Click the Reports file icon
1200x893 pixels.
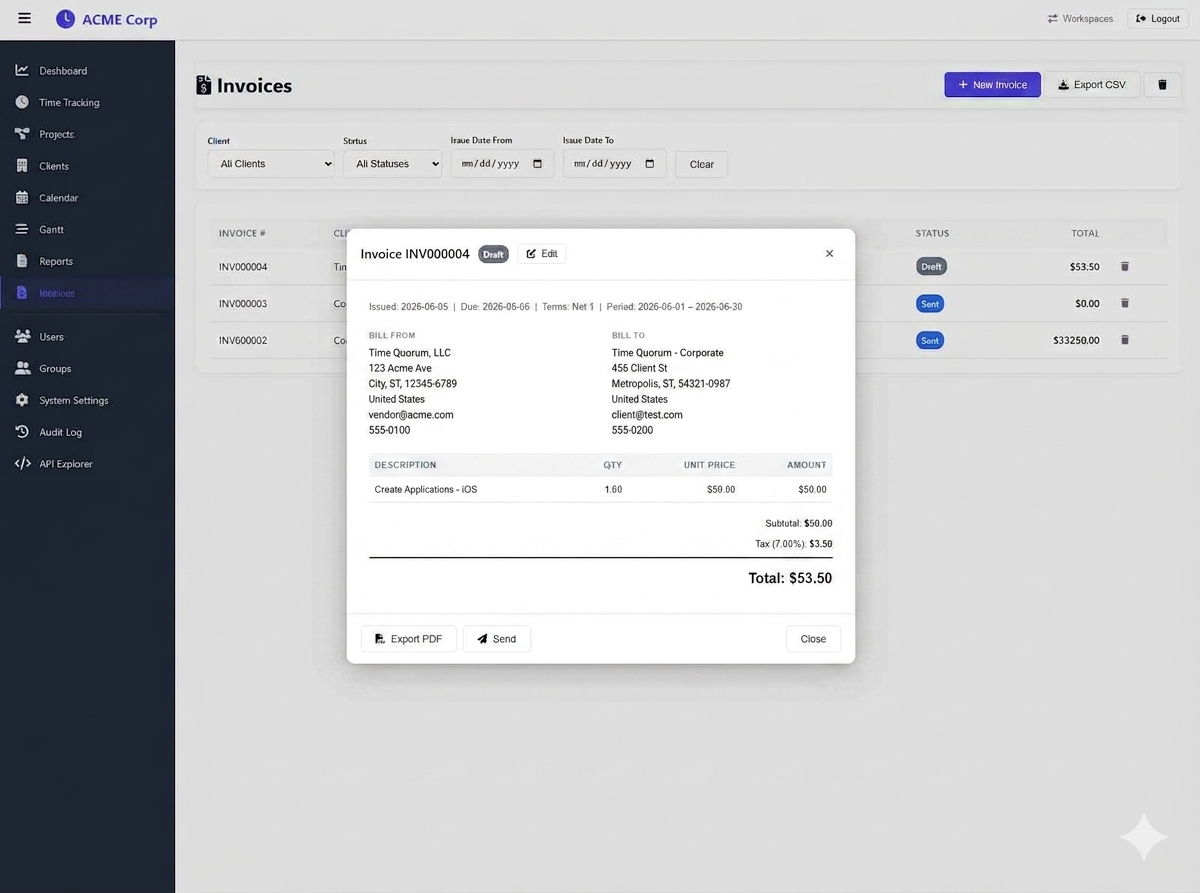[22, 261]
